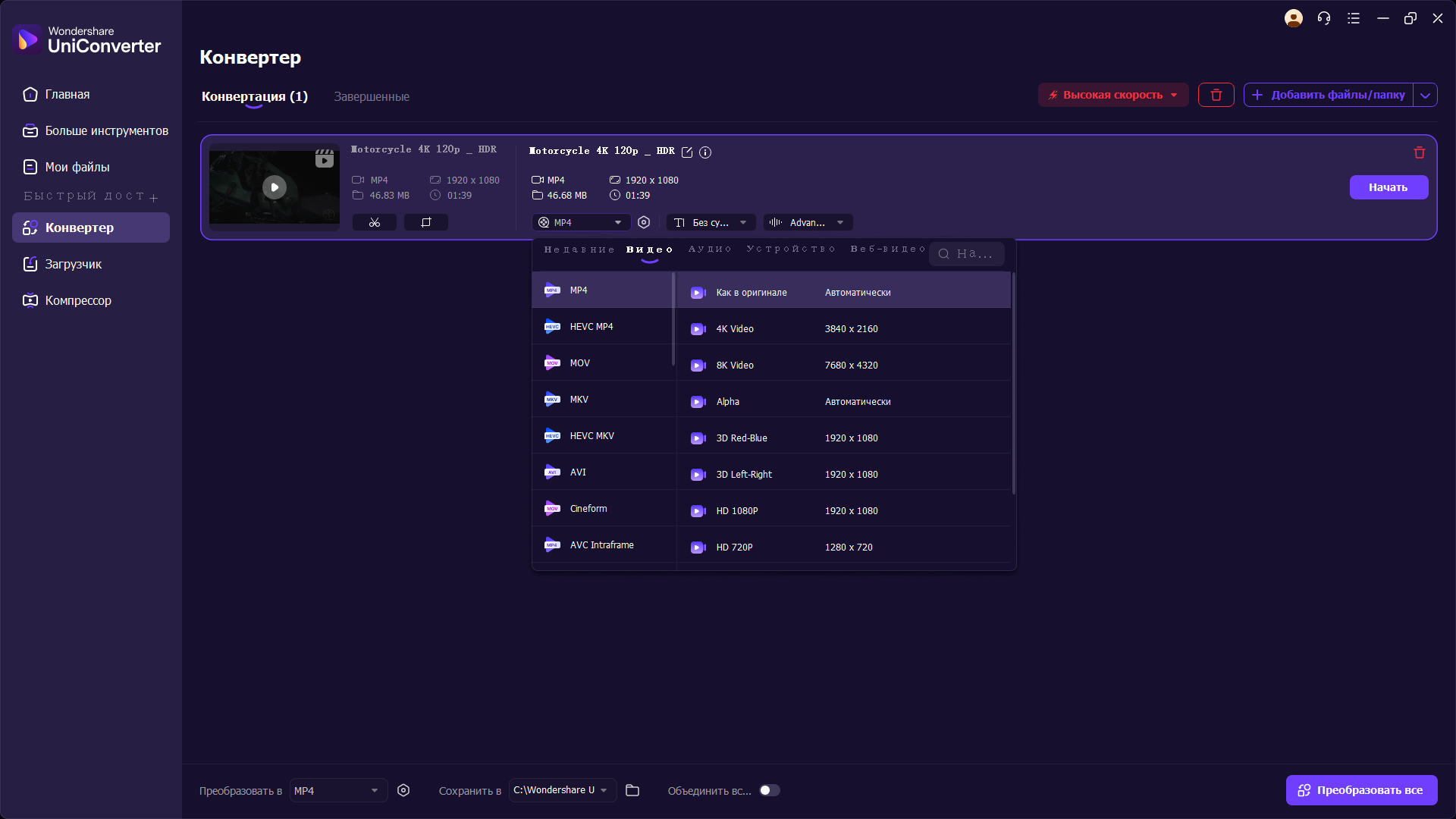Delete the task with red trash icon
This screenshot has width=1456, height=819.
(1420, 152)
